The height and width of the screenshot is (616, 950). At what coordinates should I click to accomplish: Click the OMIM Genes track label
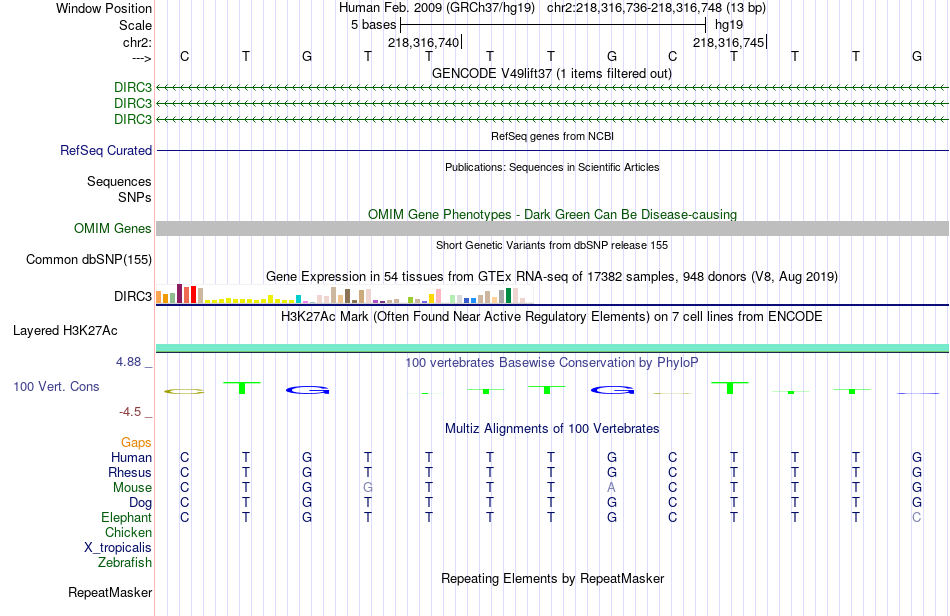(113, 228)
